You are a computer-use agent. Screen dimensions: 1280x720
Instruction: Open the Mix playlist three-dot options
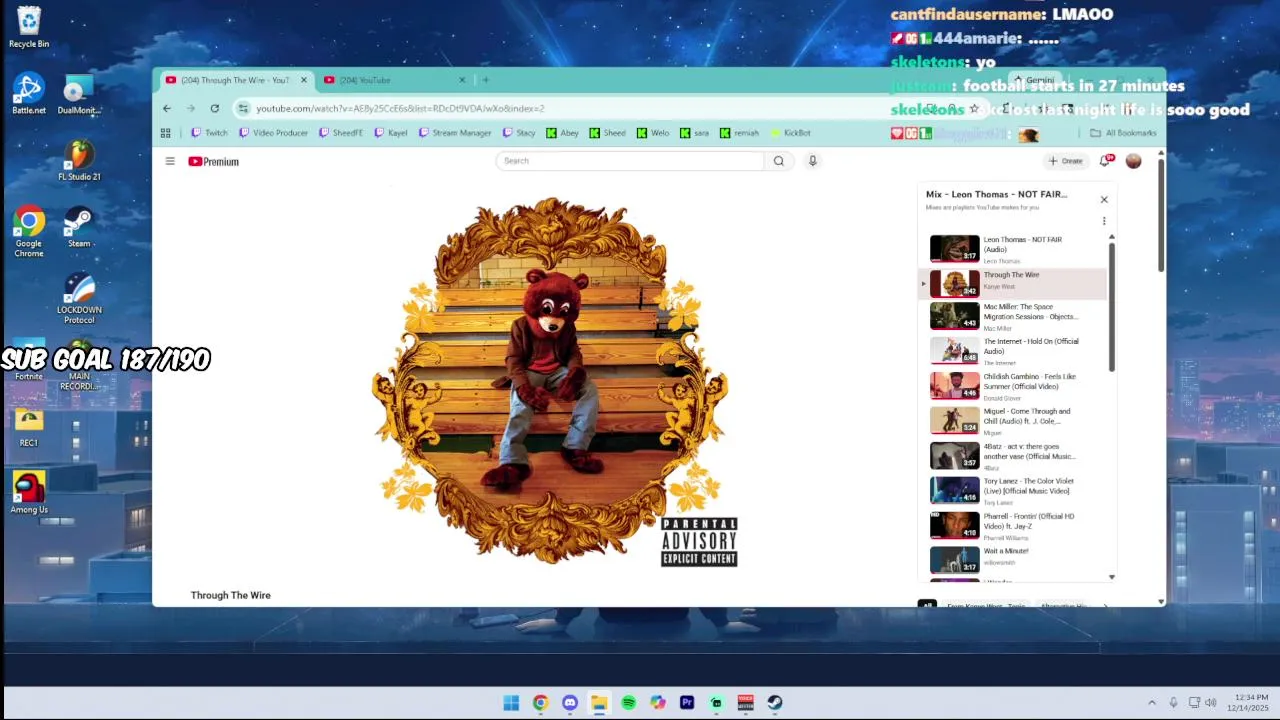[x=1104, y=221]
